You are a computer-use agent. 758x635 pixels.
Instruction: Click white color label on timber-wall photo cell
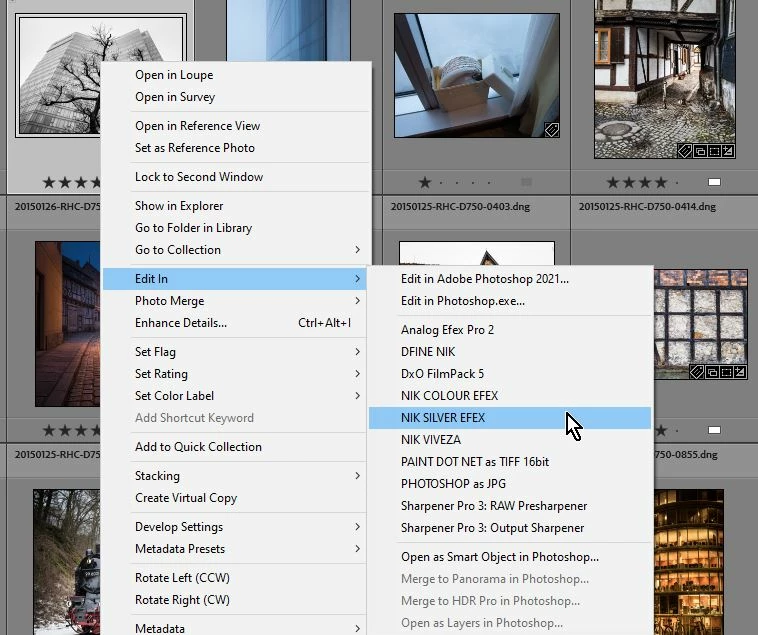click(x=714, y=430)
